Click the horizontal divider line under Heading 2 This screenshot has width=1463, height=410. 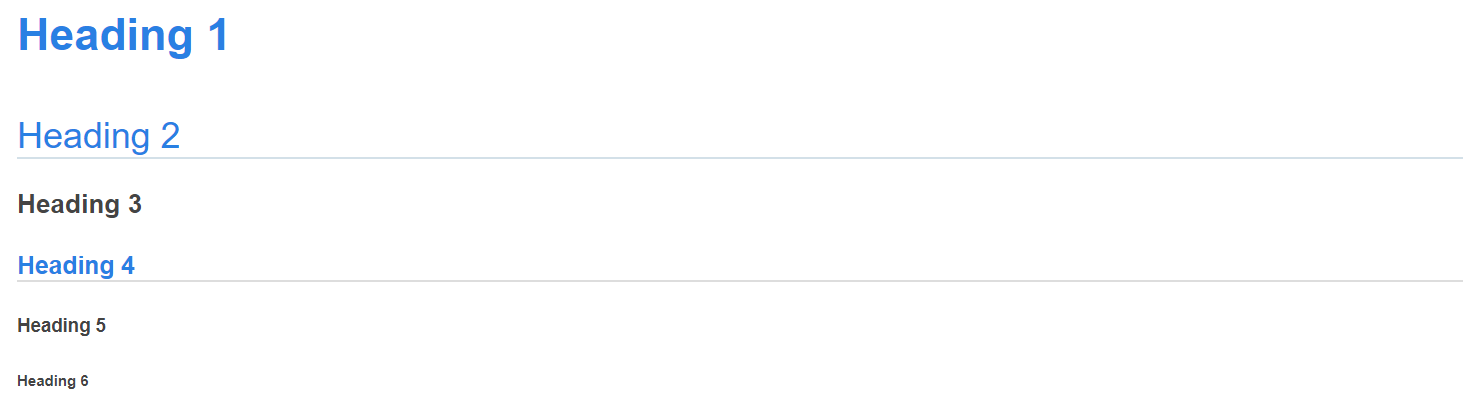pyautogui.click(x=740, y=158)
